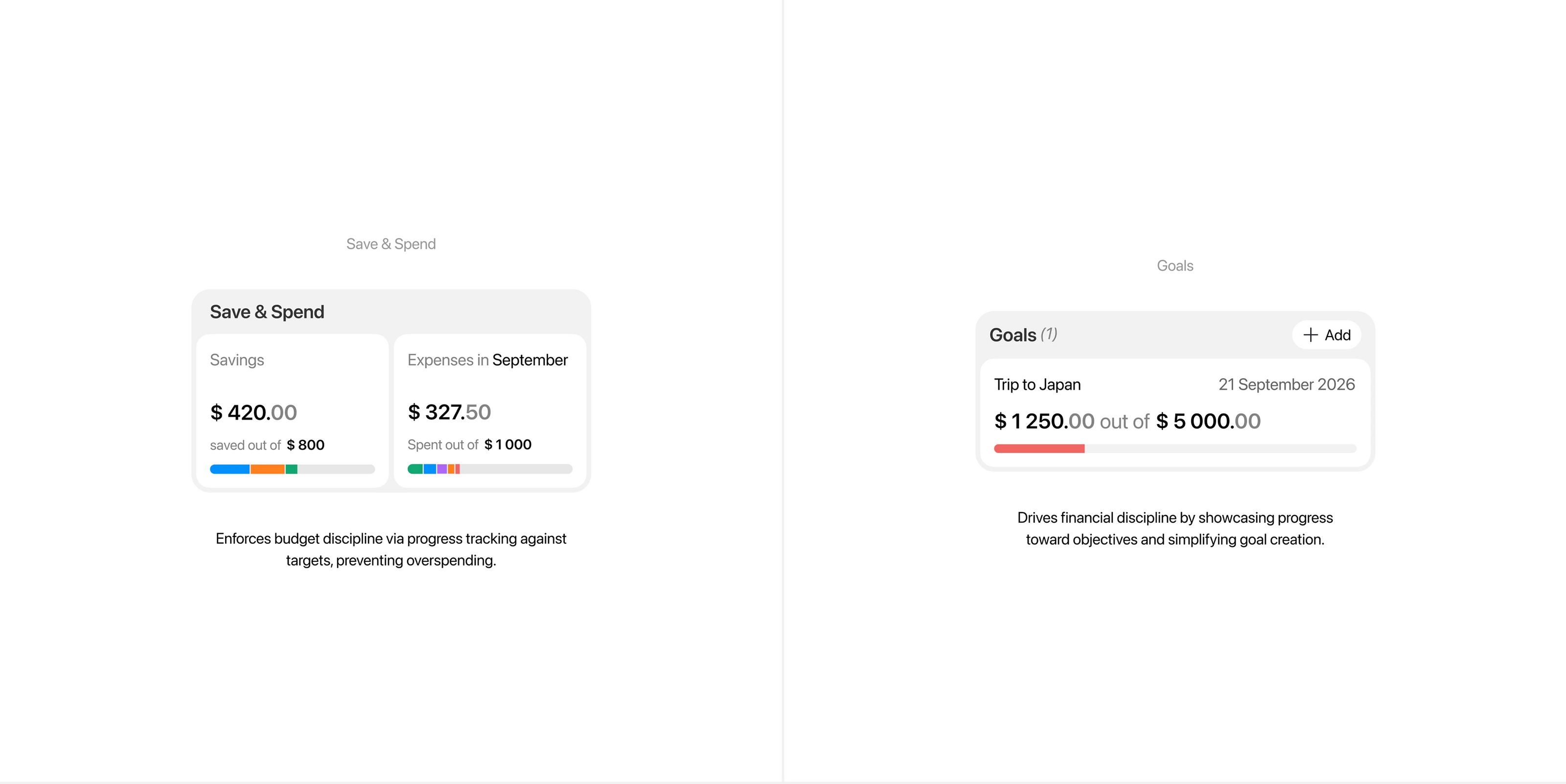Click the orange segment of the Savings bar
This screenshot has width=1566, height=784.
[268, 469]
